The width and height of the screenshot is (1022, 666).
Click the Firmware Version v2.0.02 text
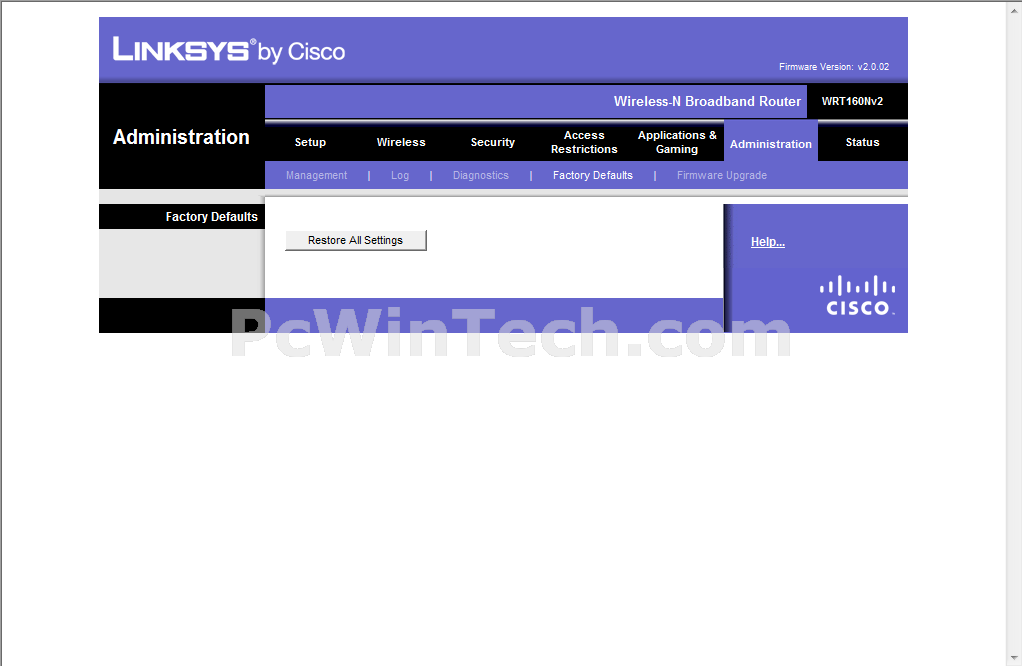pyautogui.click(x=834, y=66)
